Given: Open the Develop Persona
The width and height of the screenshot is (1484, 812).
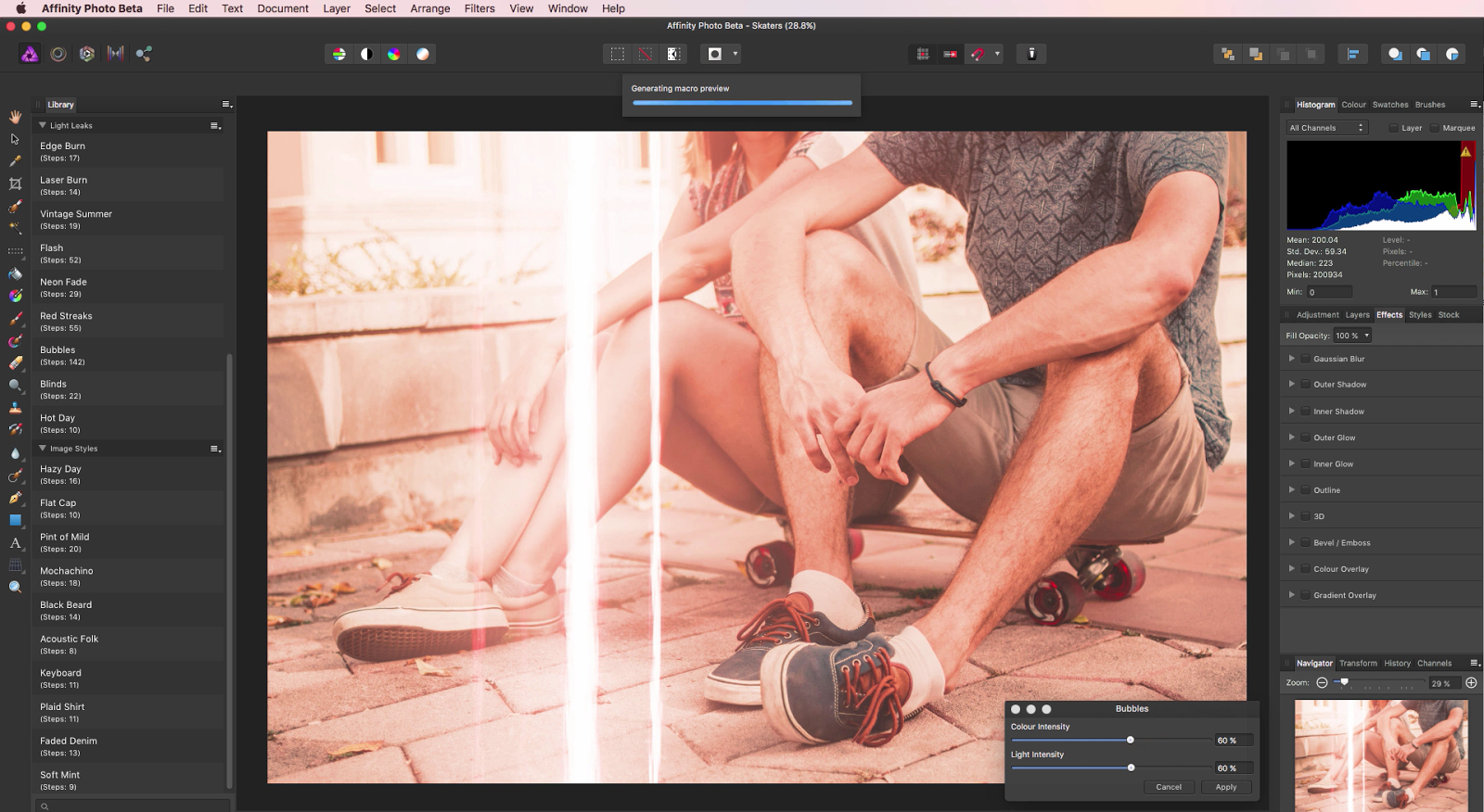Looking at the screenshot, I should click(87, 54).
